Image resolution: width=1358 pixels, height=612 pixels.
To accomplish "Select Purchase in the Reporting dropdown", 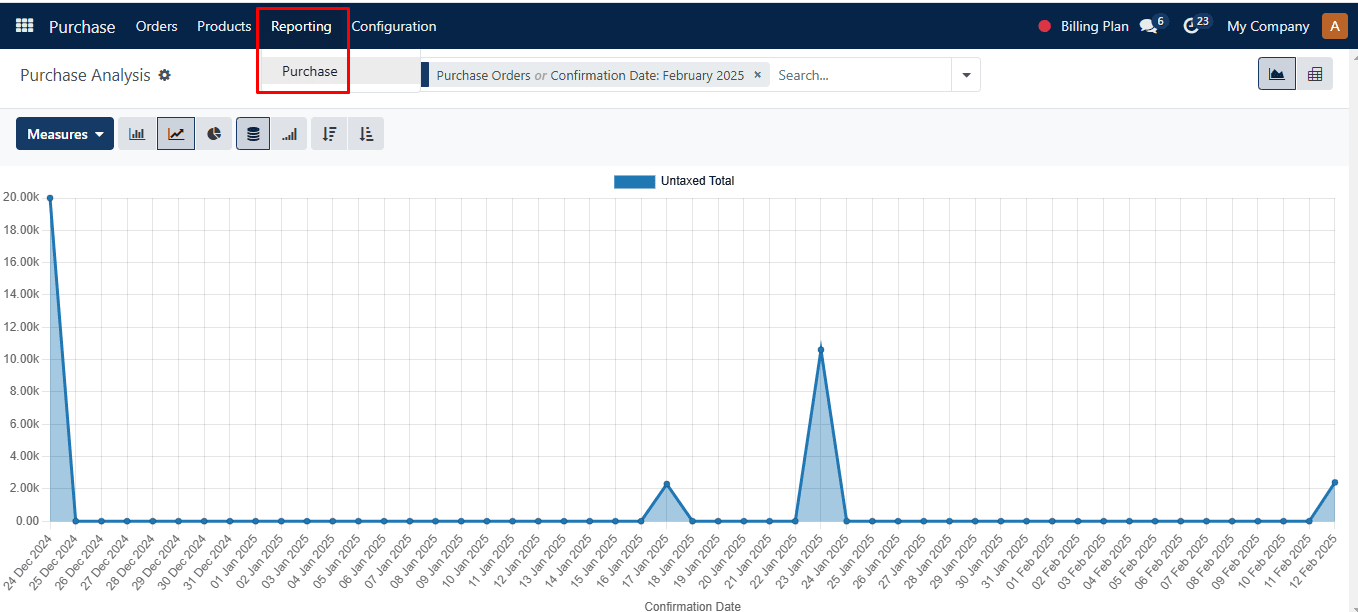I will pos(310,71).
